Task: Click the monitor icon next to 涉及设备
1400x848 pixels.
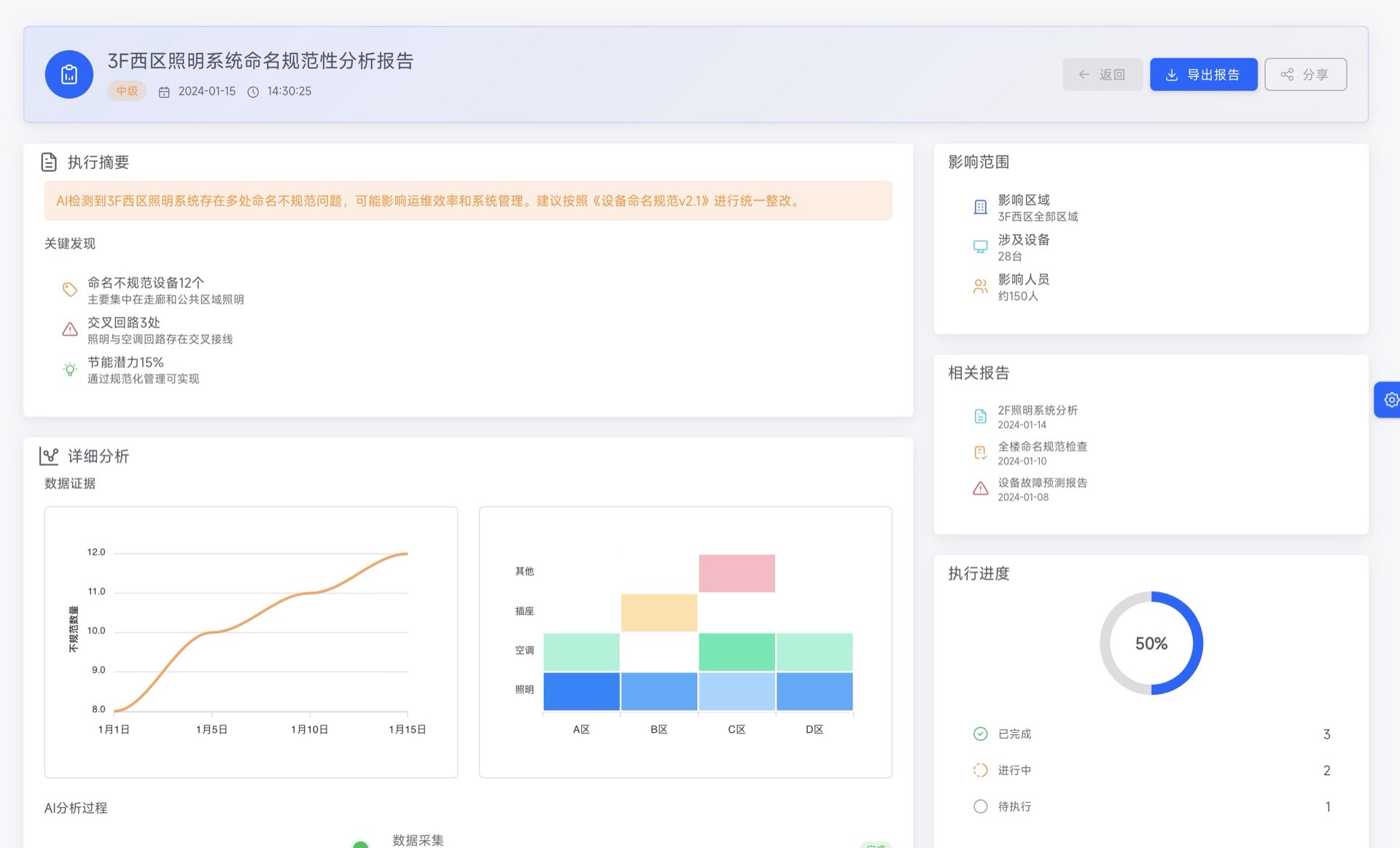Action: coord(980,246)
